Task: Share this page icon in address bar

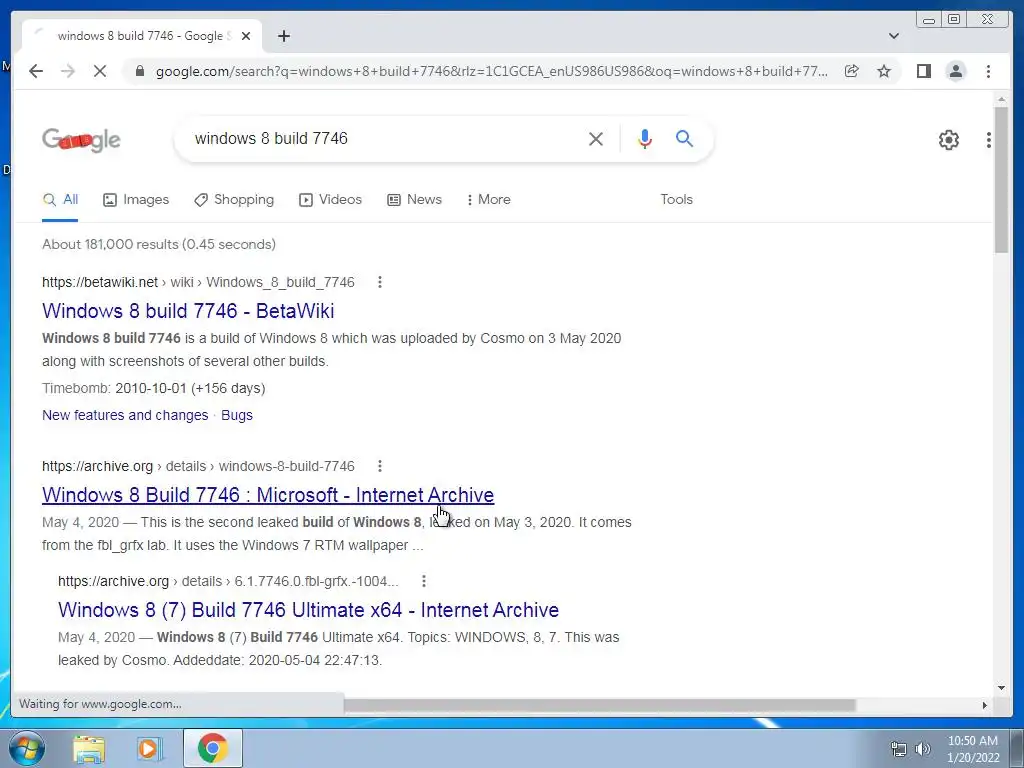Action: [852, 71]
